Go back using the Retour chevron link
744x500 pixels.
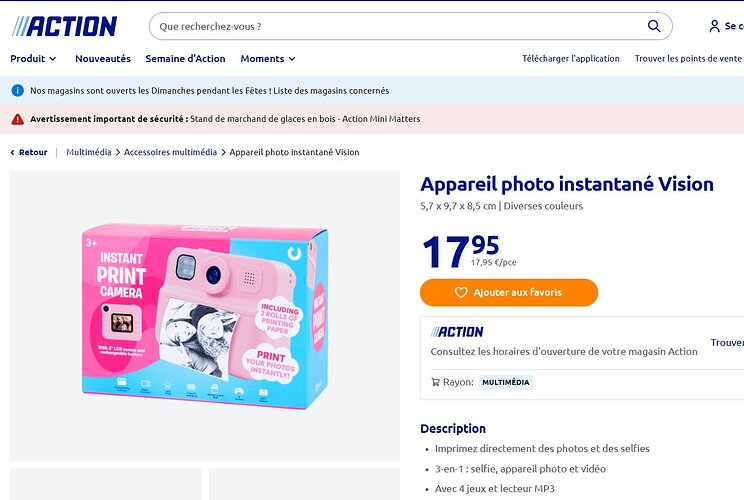(x=29, y=153)
